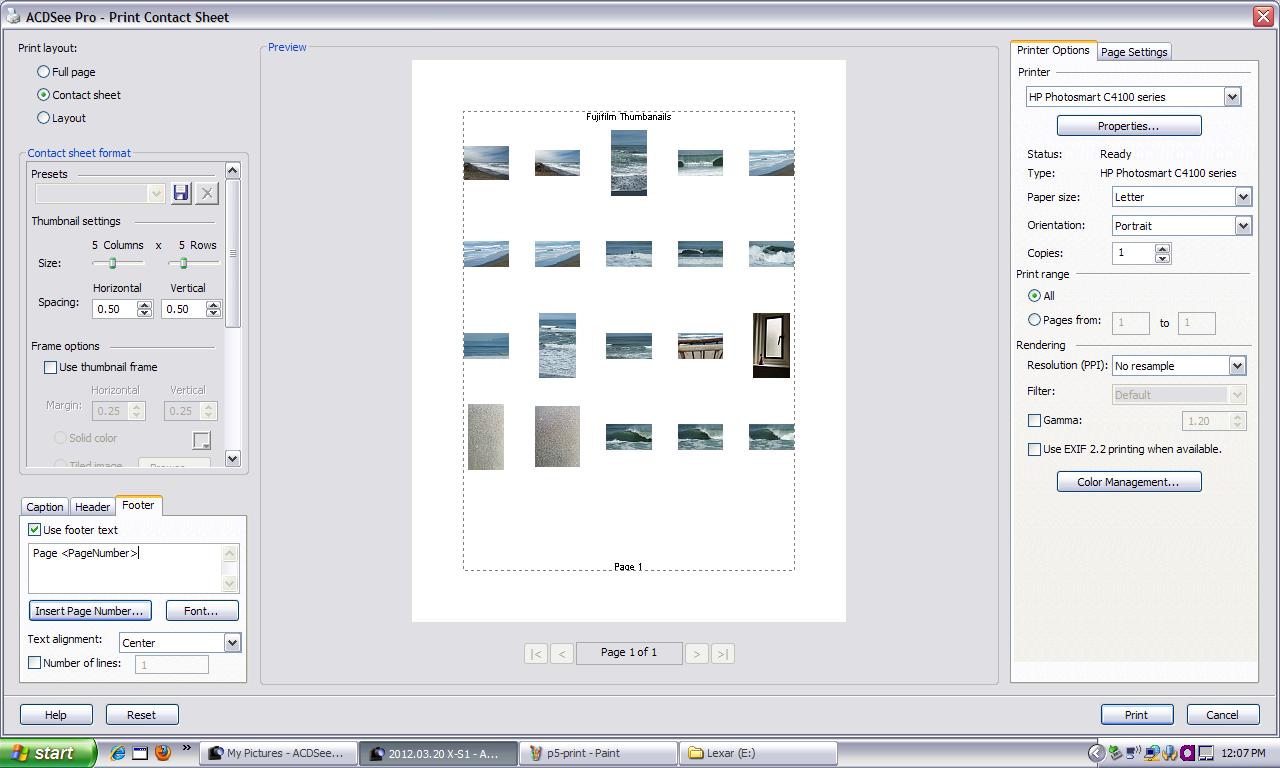
Task: Switch to the Page Settings tab
Action: pyautogui.click(x=1133, y=52)
